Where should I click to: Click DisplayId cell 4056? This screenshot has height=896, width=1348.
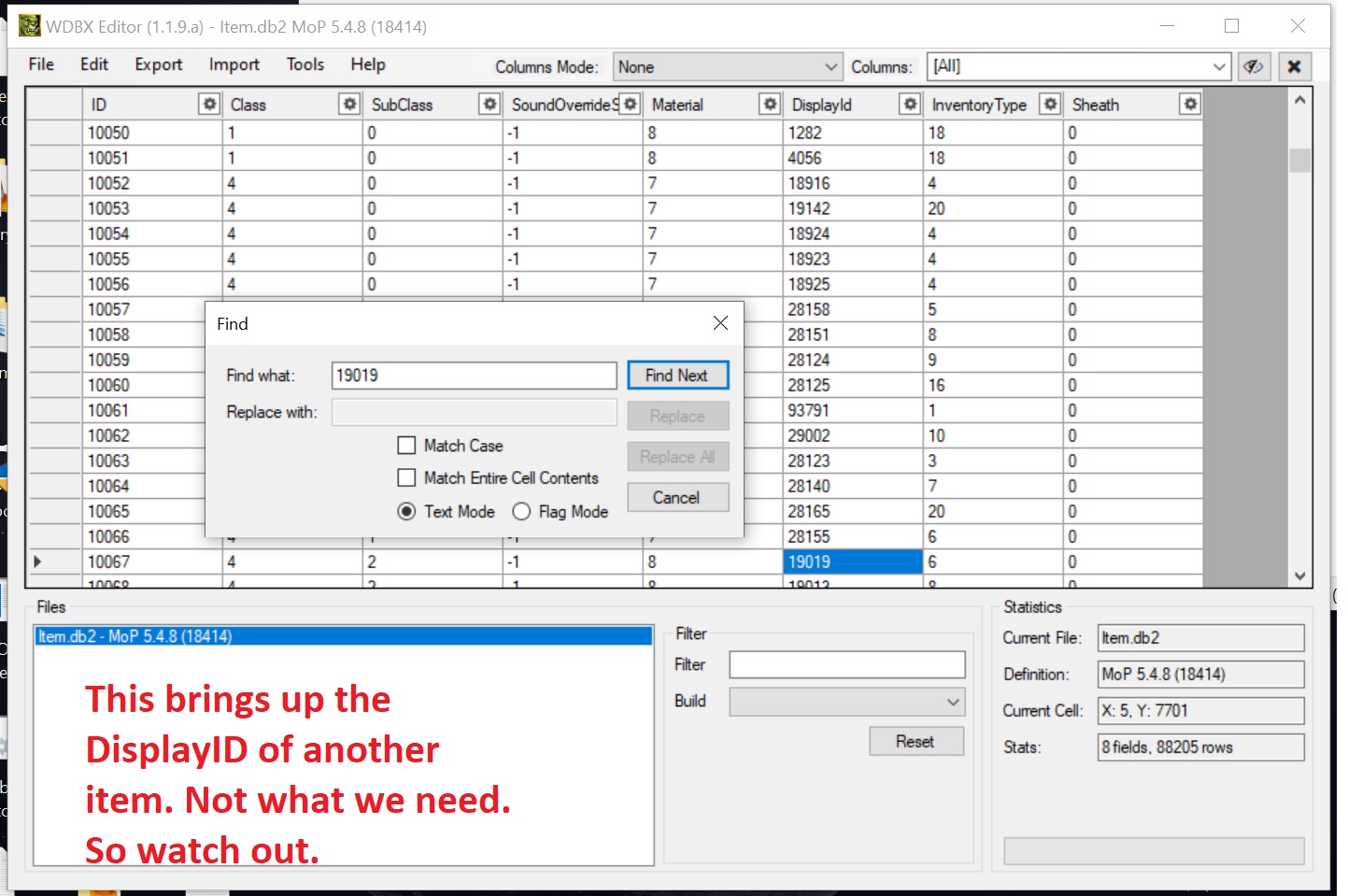click(x=852, y=158)
